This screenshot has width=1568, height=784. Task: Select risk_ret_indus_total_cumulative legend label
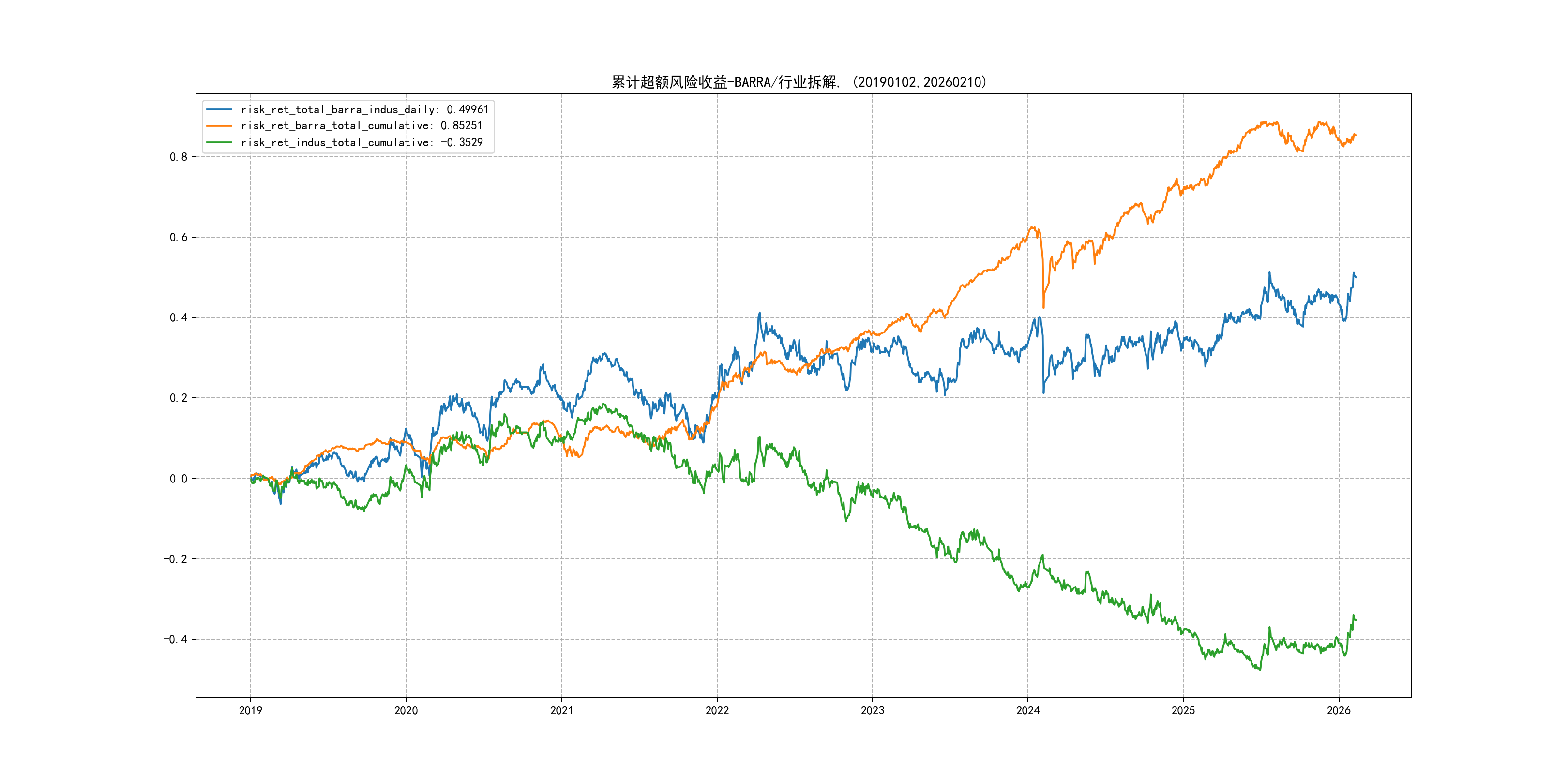362,142
